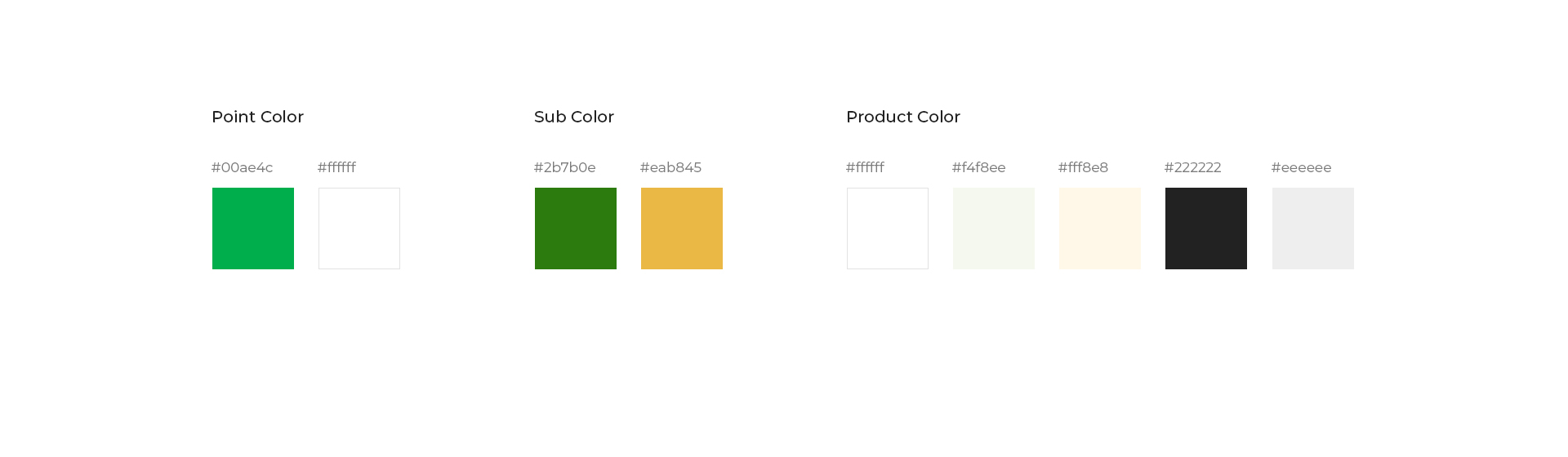This screenshot has height=457, width=1568.
Task: Select the white swatch under Point Color
Action: 359,228
